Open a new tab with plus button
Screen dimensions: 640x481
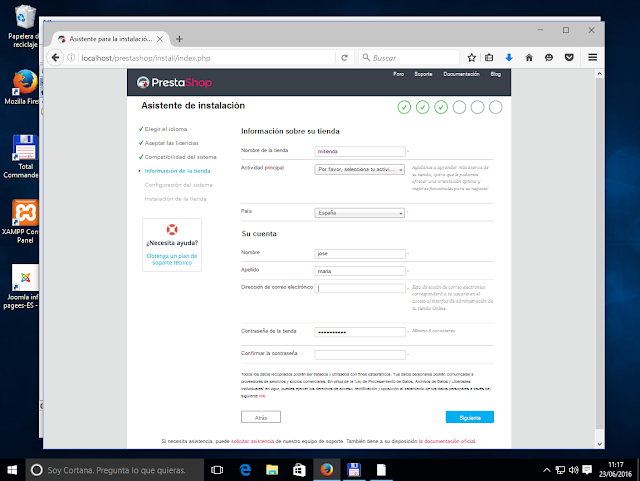[x=179, y=39]
